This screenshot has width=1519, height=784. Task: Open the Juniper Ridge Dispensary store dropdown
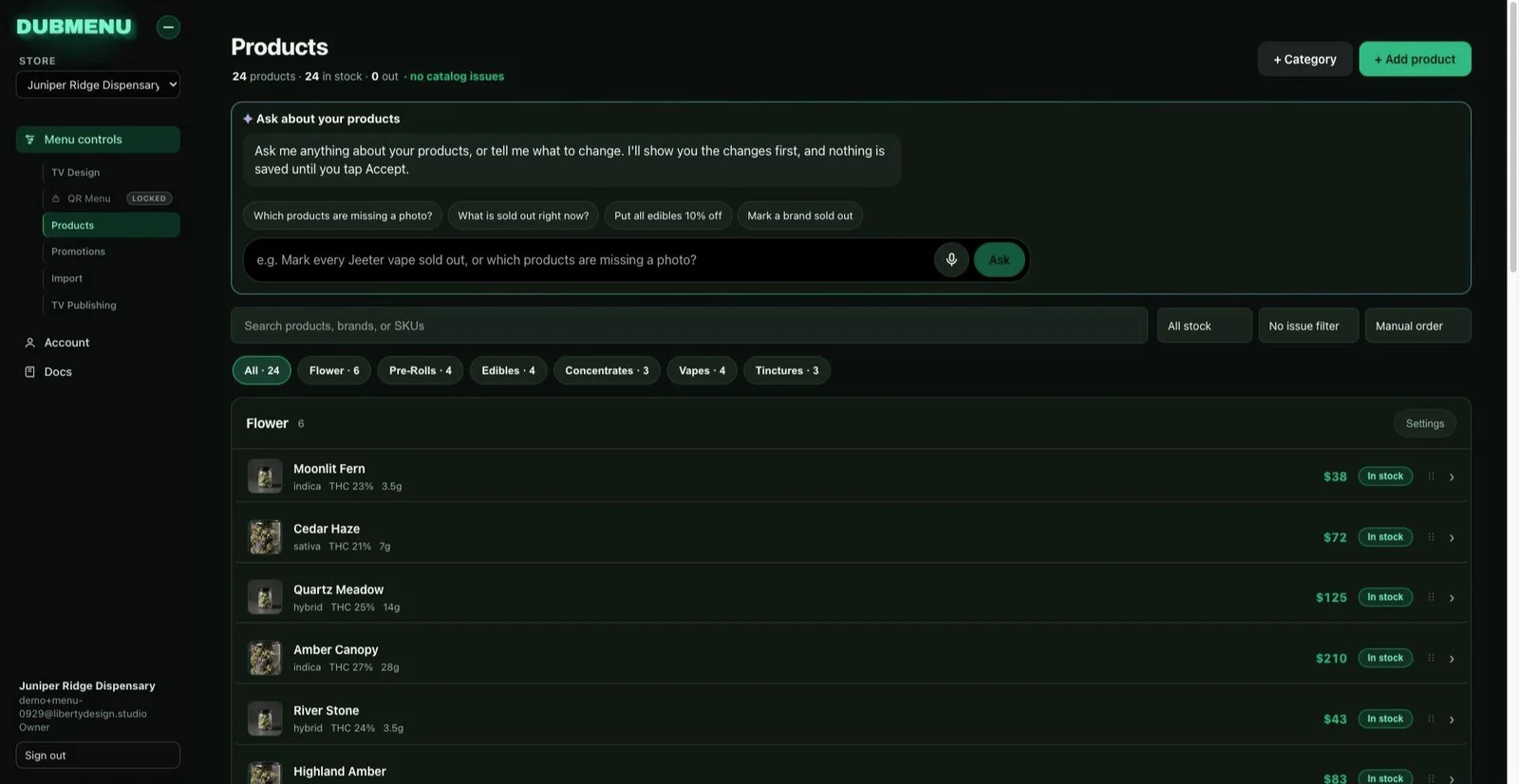98,84
